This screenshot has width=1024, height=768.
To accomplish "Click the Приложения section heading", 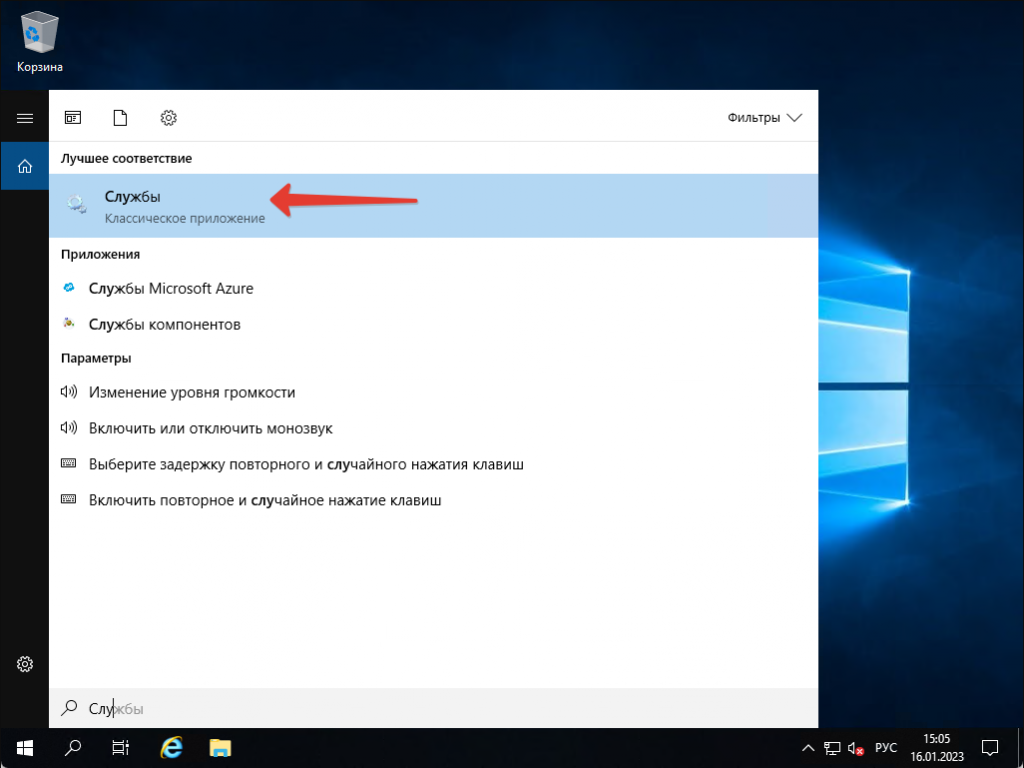I will pyautogui.click(x=101, y=254).
